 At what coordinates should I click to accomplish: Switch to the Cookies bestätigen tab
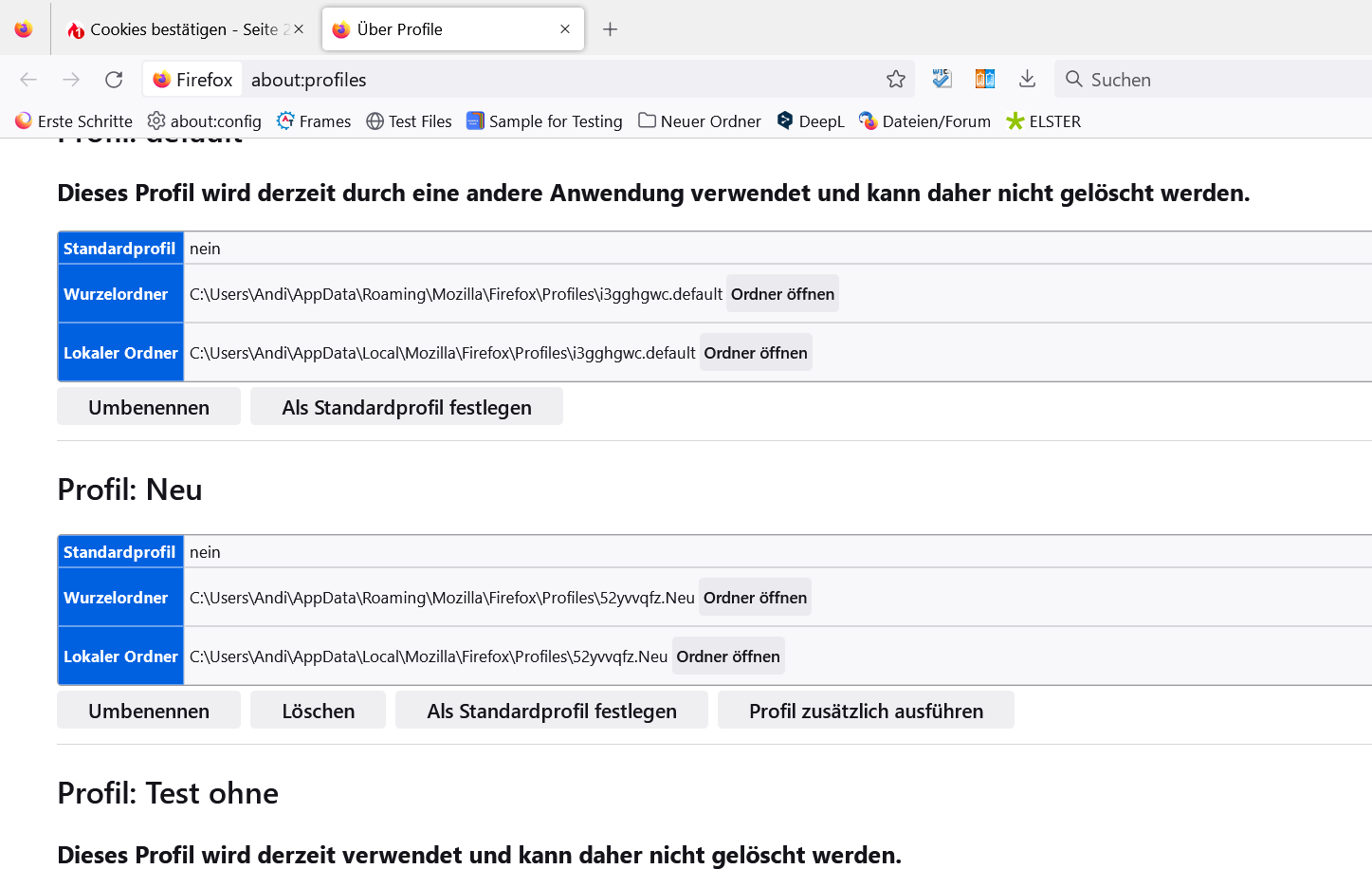click(180, 29)
